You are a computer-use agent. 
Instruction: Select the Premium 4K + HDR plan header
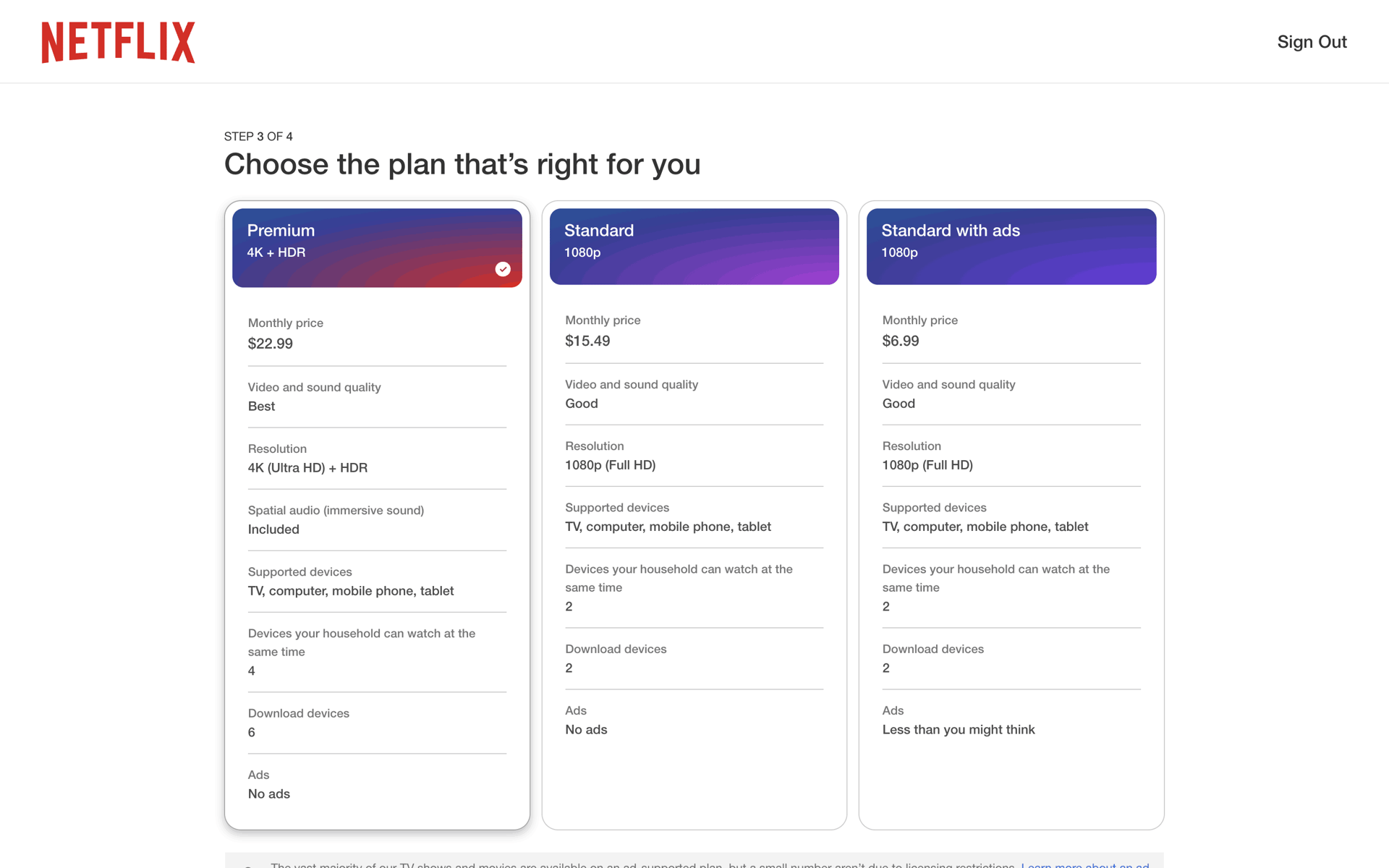point(377,248)
